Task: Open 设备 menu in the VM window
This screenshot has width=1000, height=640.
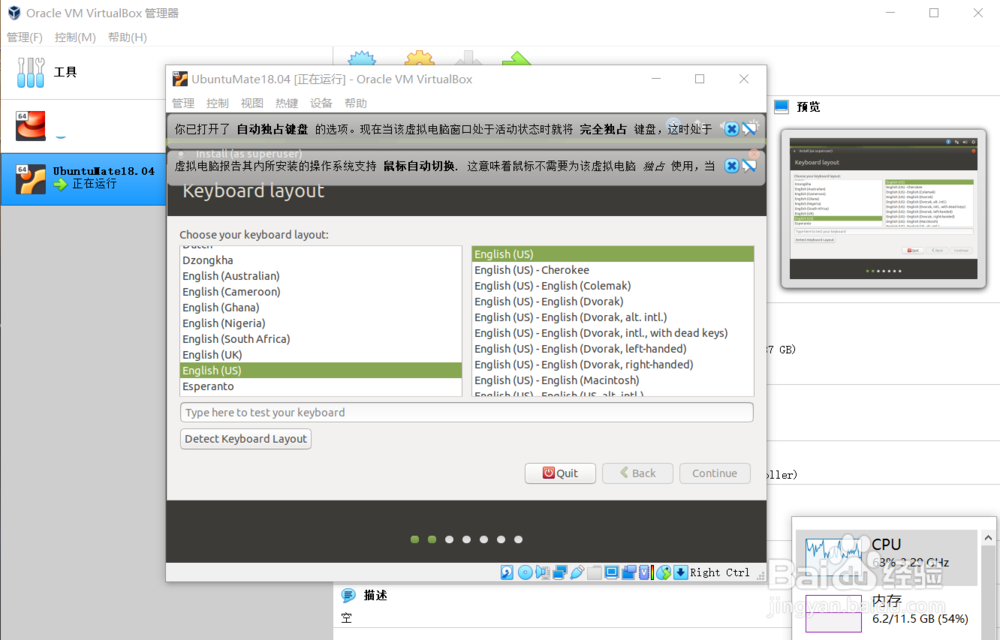Action: [321, 103]
